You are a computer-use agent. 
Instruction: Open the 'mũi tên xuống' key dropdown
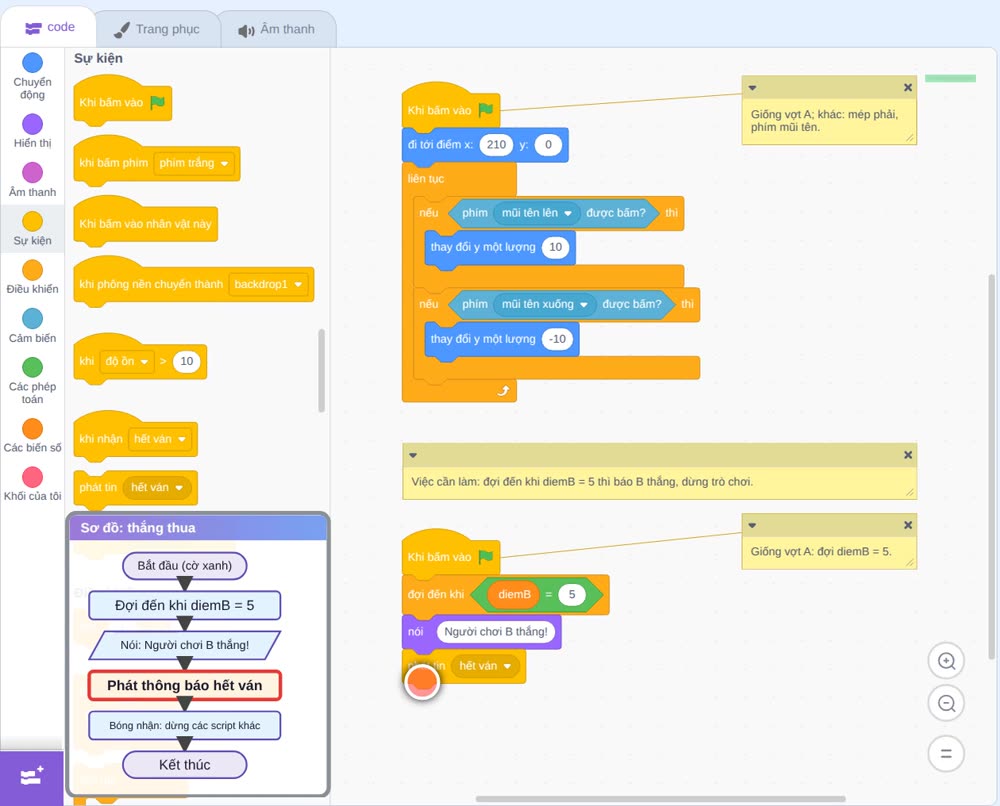click(545, 304)
